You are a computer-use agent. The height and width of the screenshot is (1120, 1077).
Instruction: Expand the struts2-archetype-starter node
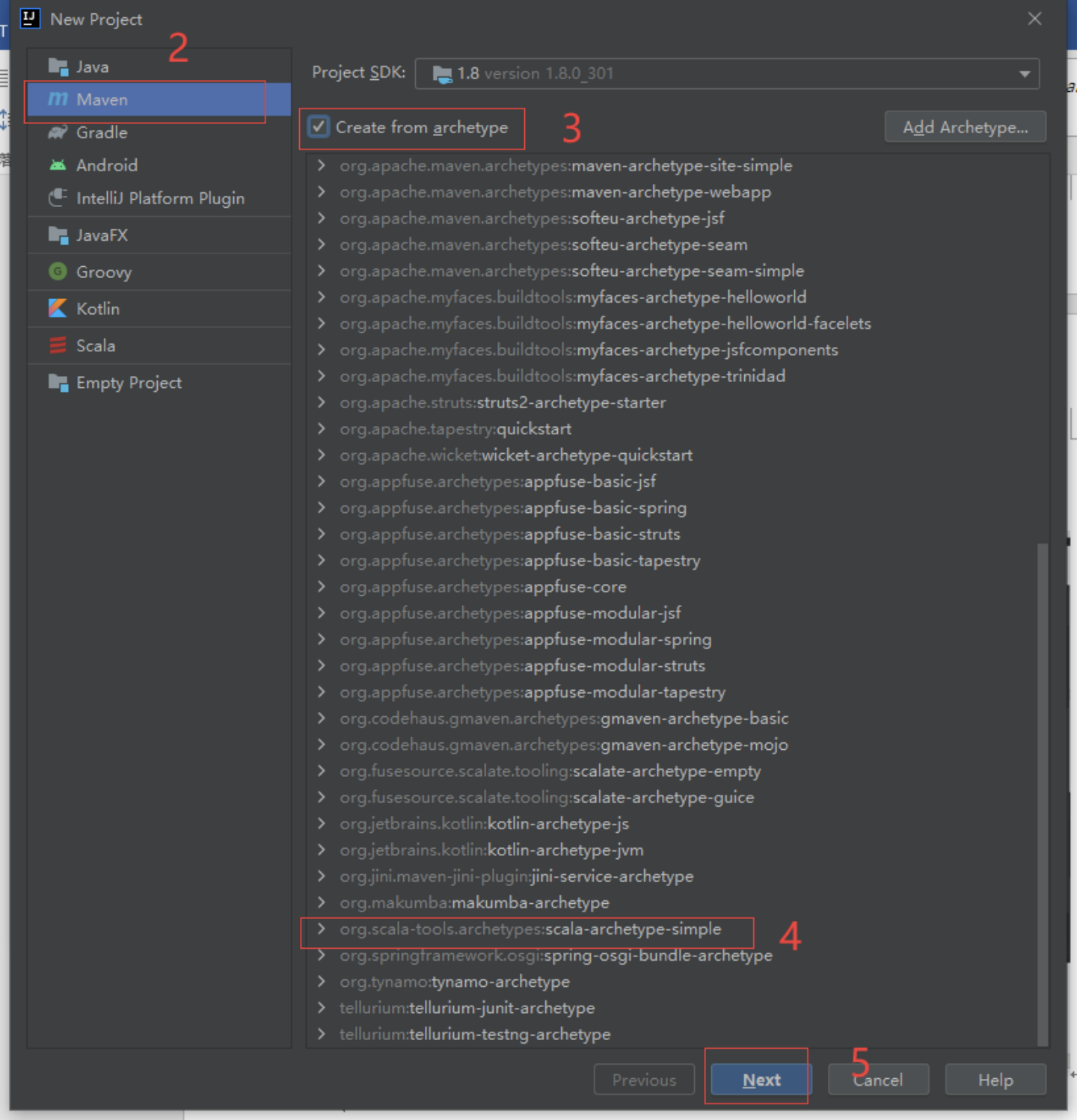[322, 402]
